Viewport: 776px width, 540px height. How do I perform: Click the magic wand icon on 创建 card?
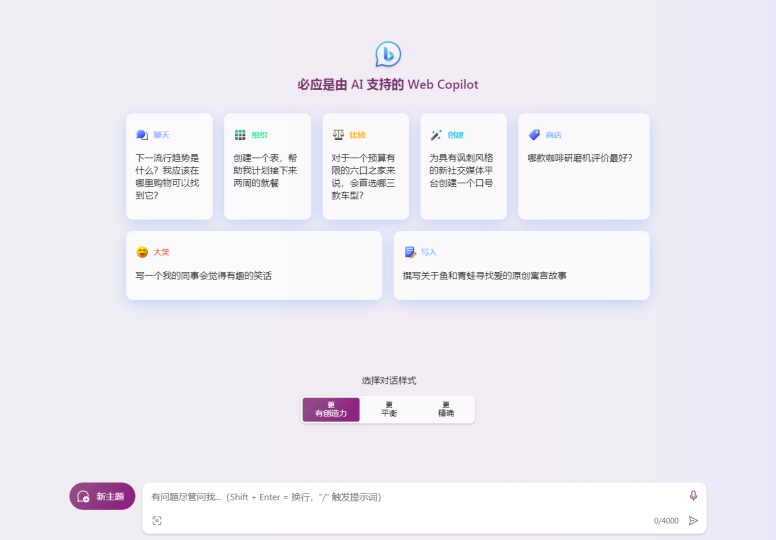pyautogui.click(x=436, y=135)
